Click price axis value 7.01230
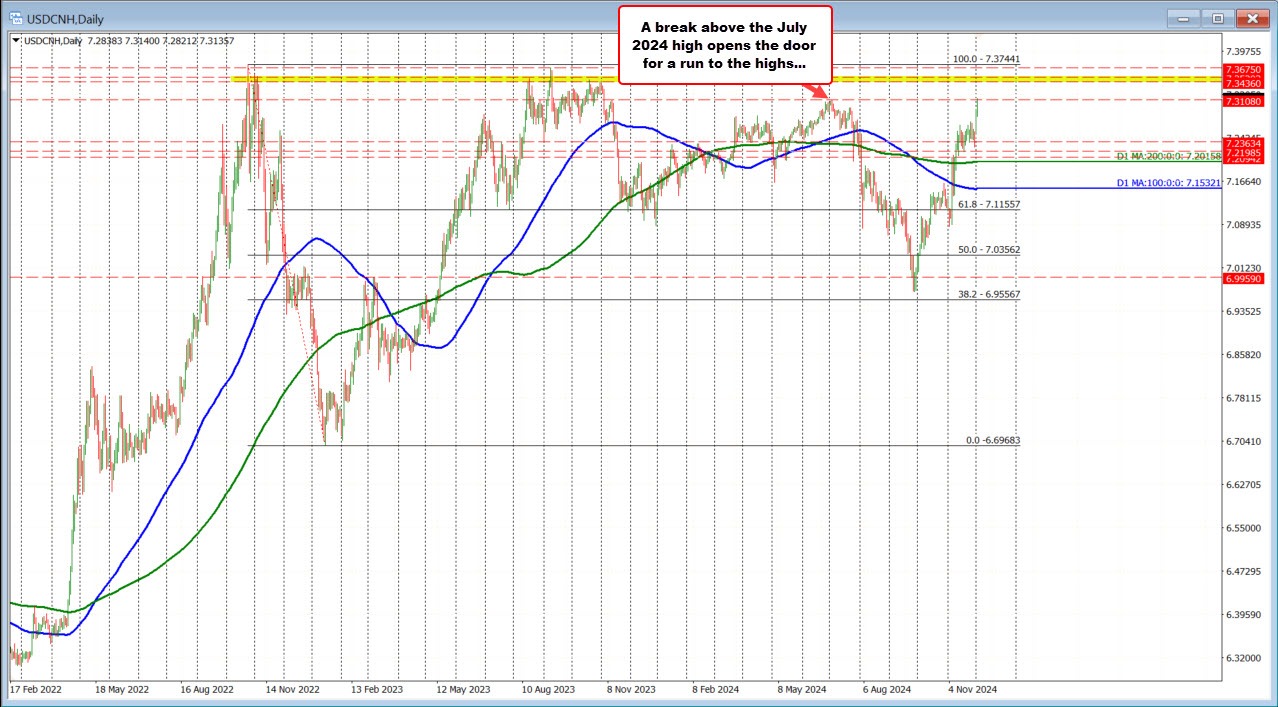1278x707 pixels. 1244,267
